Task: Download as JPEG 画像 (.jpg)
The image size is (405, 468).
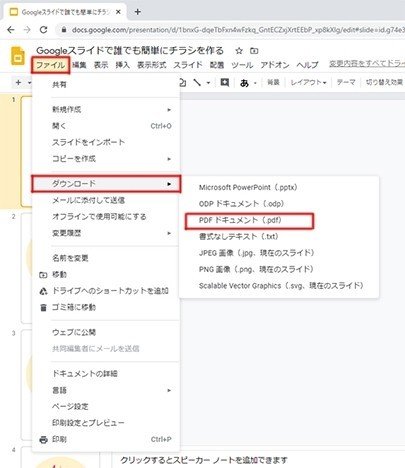Action: click(x=279, y=253)
